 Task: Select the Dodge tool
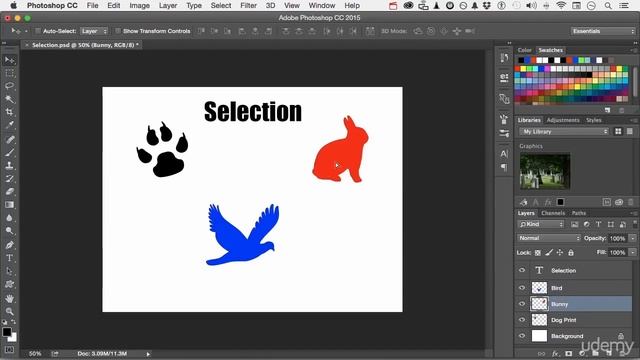point(9,231)
